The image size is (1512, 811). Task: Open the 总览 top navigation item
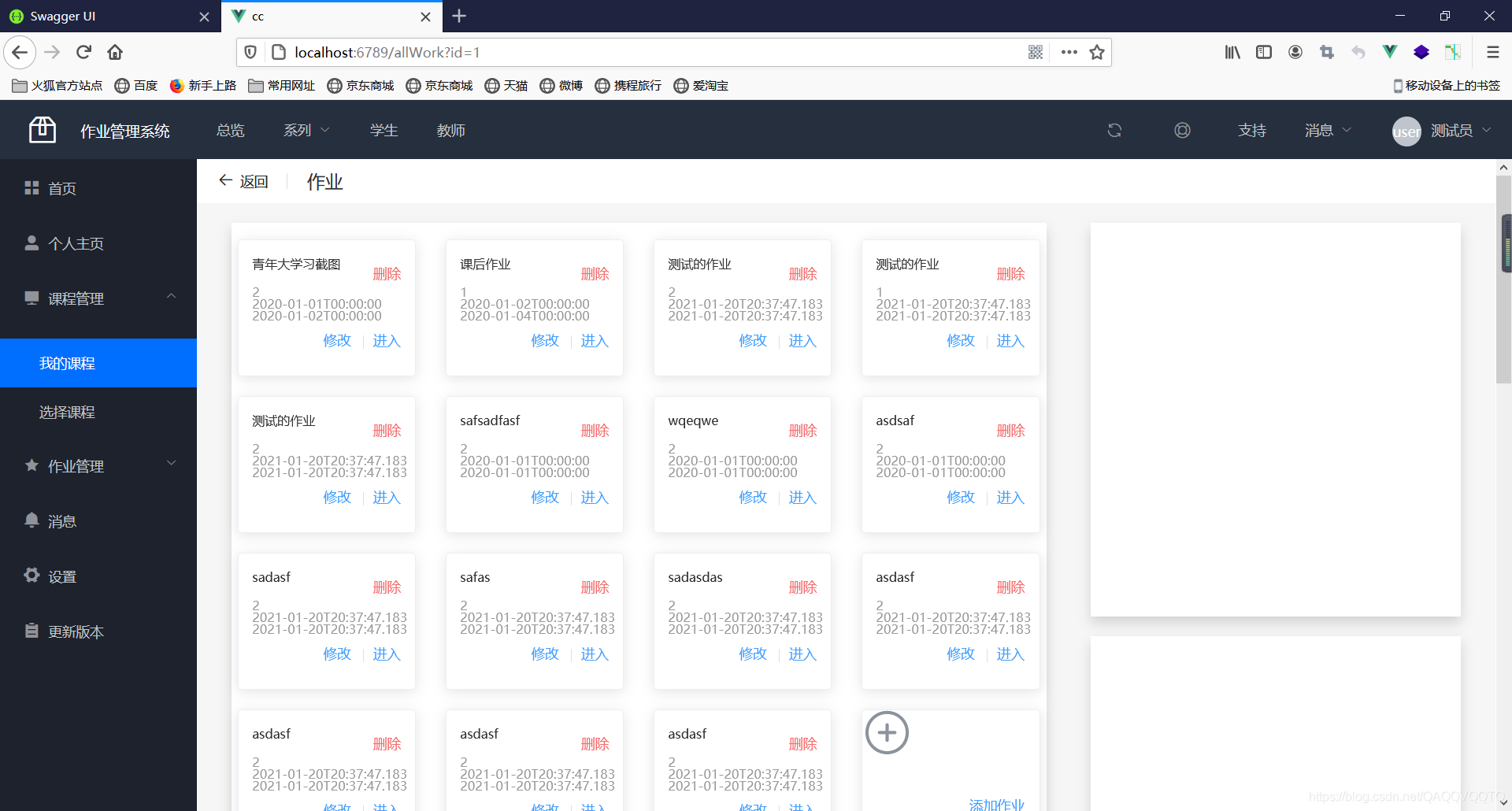(231, 130)
